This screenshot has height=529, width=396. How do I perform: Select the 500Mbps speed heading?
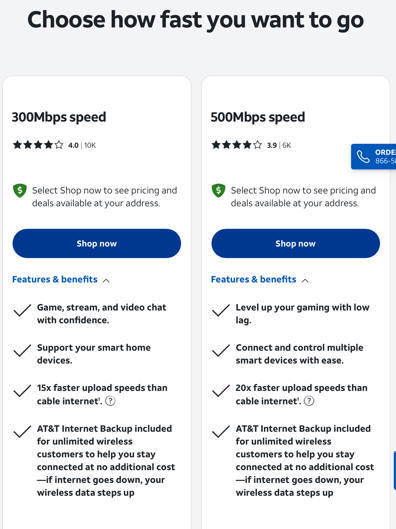point(258,117)
